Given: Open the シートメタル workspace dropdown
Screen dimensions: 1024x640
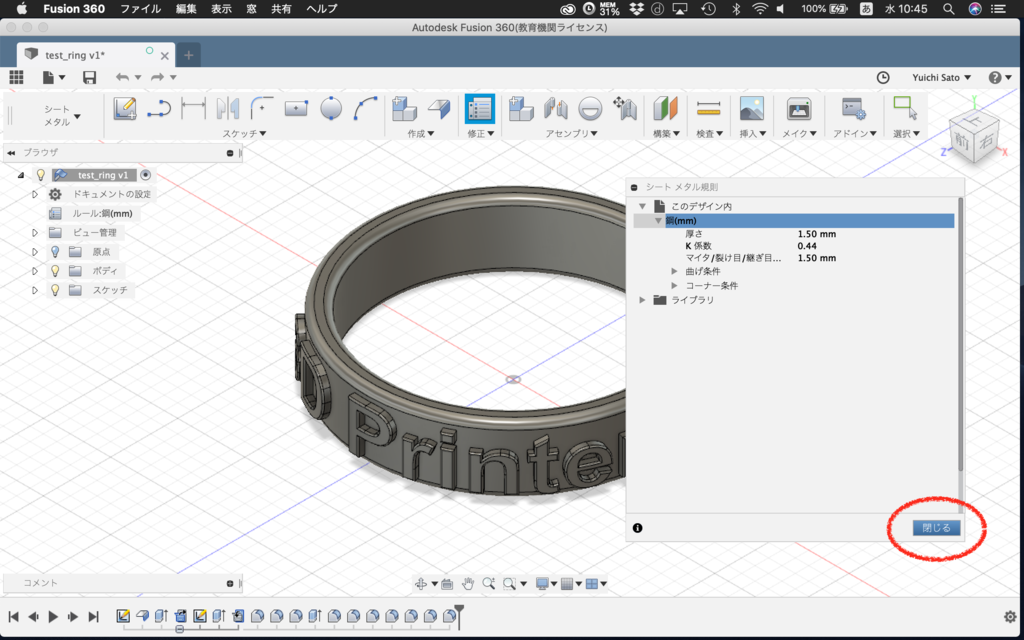Looking at the screenshot, I should (61, 116).
